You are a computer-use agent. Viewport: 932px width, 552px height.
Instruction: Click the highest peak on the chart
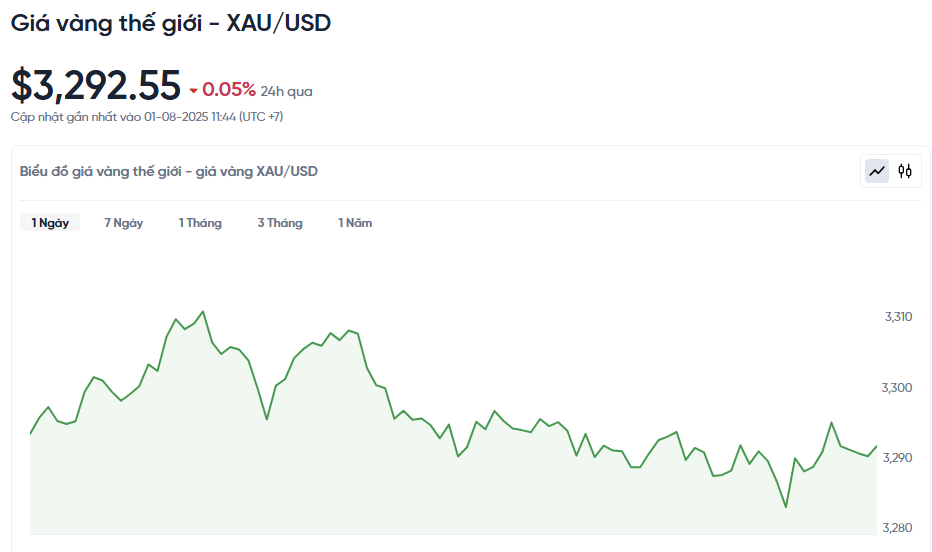tap(203, 311)
